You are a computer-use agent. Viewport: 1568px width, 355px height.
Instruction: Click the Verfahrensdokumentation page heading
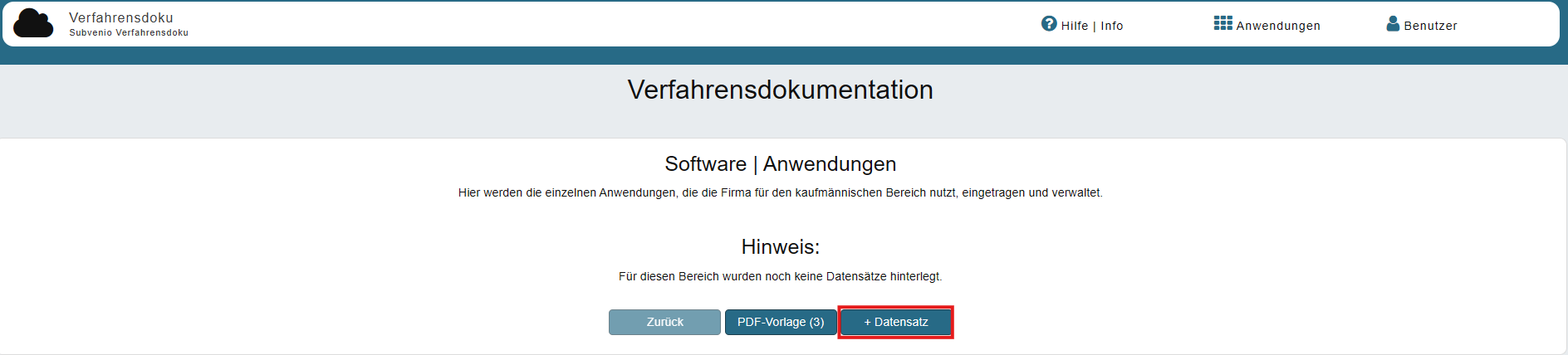781,90
